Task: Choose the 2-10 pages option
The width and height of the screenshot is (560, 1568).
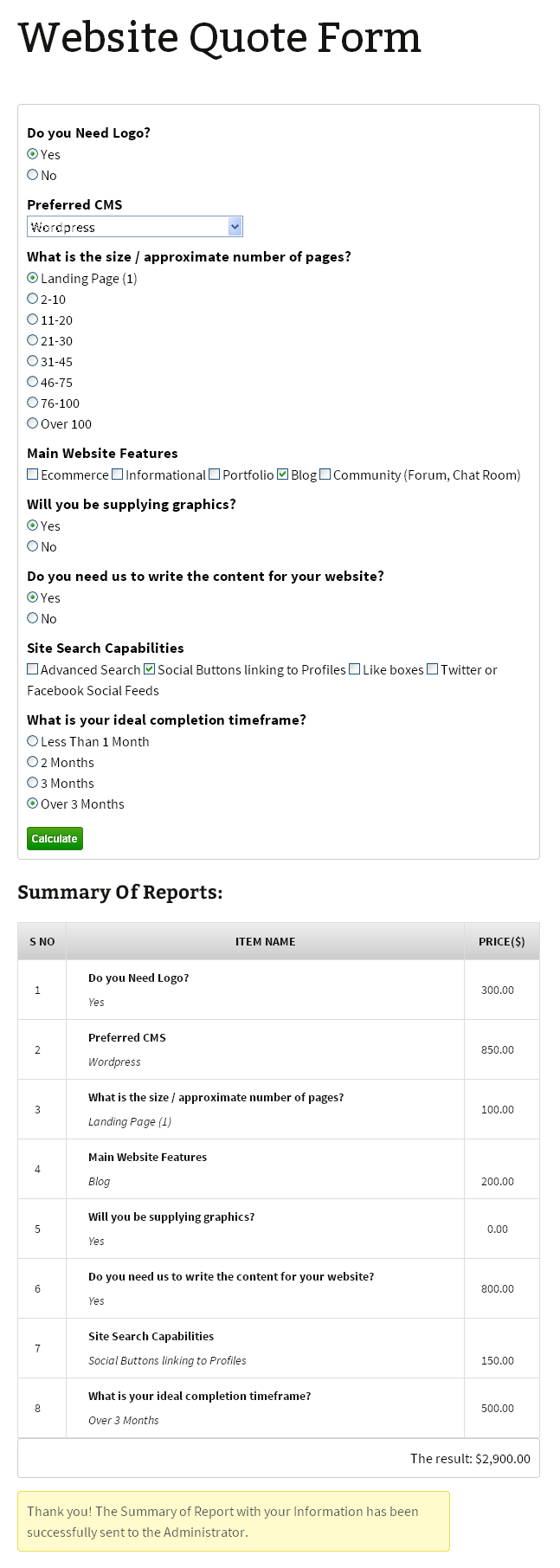Action: pyautogui.click(x=33, y=299)
